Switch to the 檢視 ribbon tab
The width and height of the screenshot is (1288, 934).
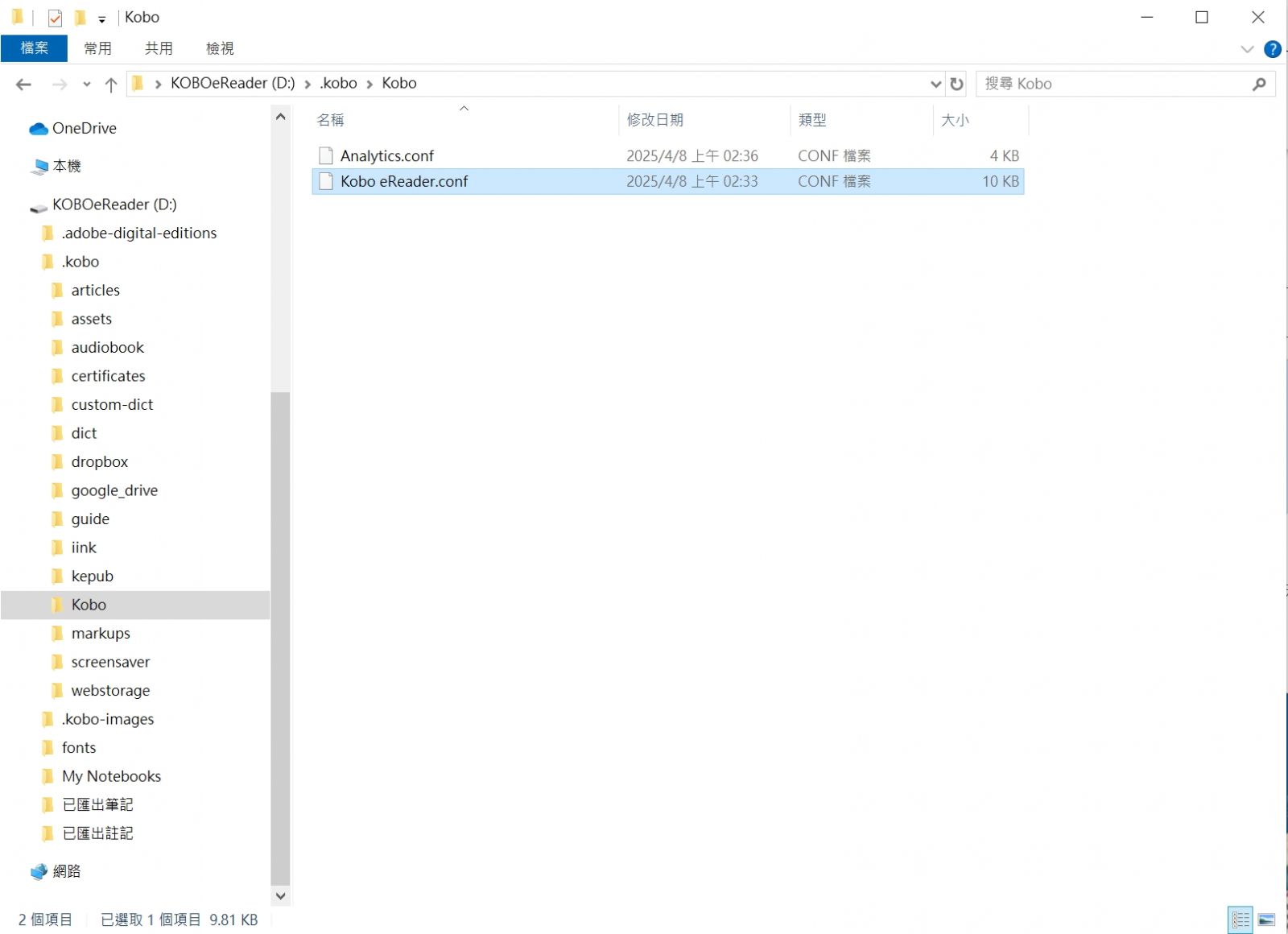(220, 48)
